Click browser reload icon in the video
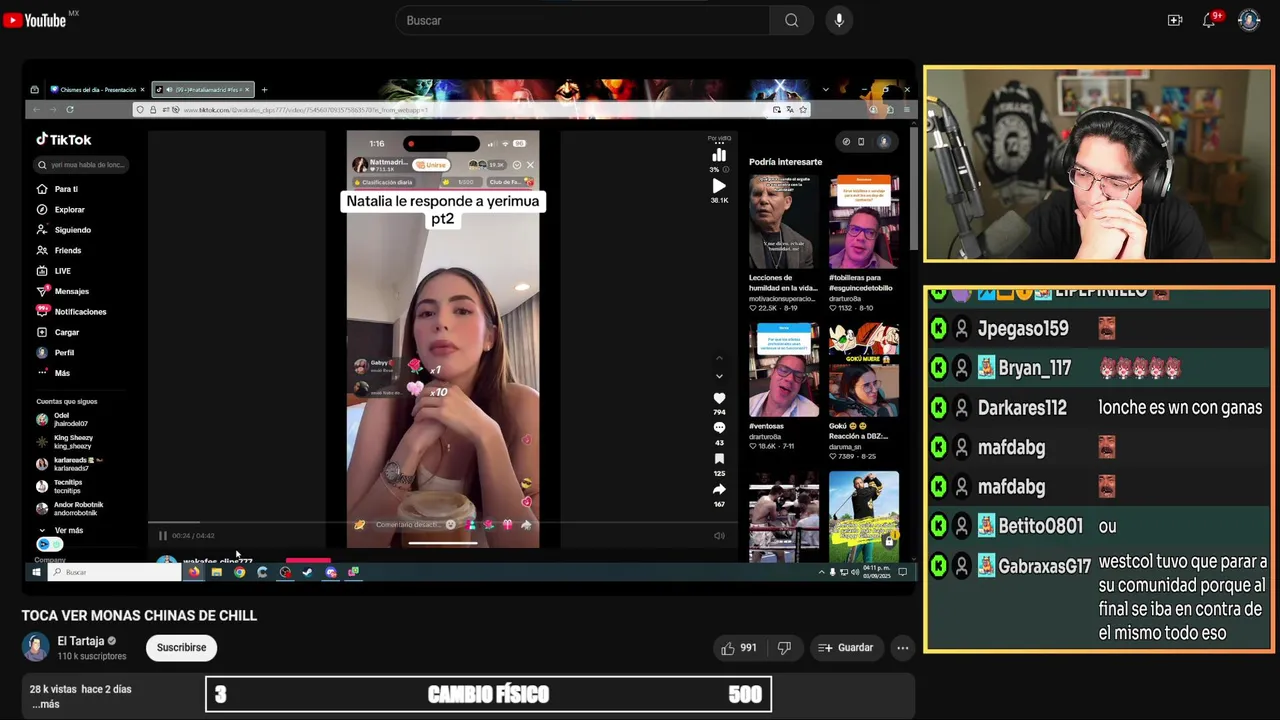Viewport: 1280px width, 720px height. point(69,109)
